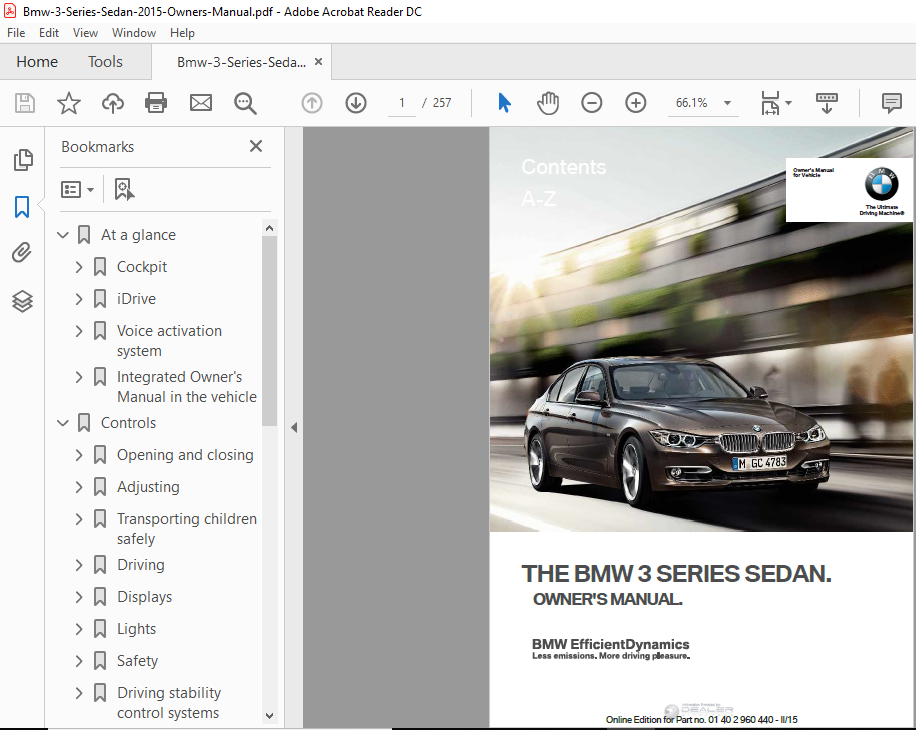Expand the Opening and closing bookmark
Viewport: 916px width, 730px height.
point(79,455)
